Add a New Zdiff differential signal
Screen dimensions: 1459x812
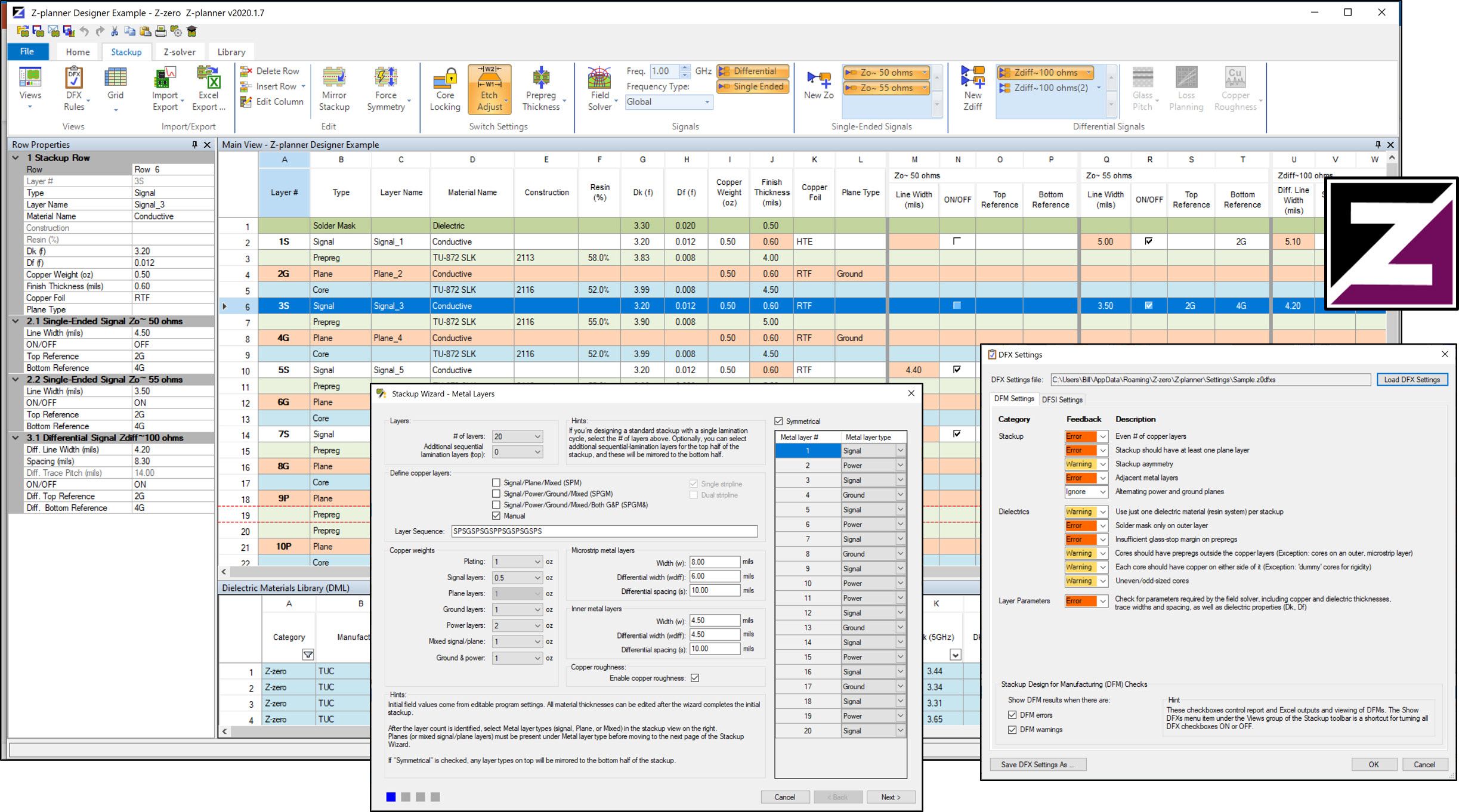tap(972, 88)
